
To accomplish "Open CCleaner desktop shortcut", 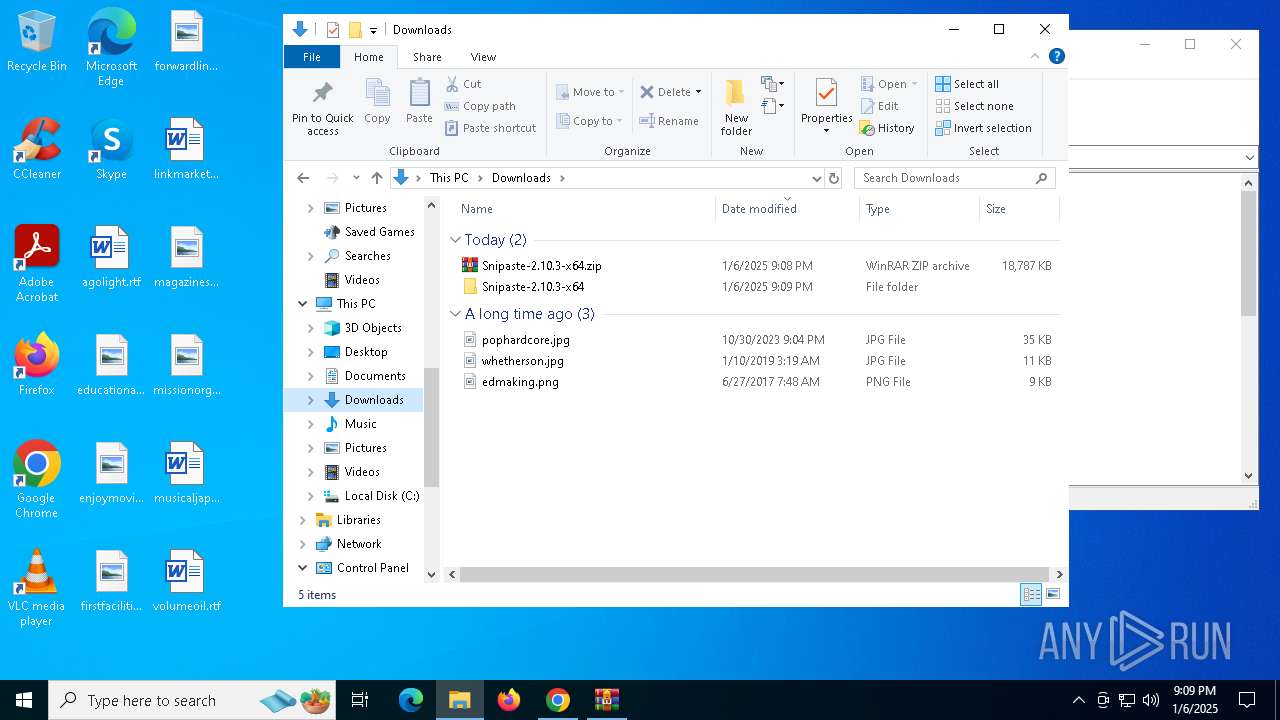I will tap(37, 149).
